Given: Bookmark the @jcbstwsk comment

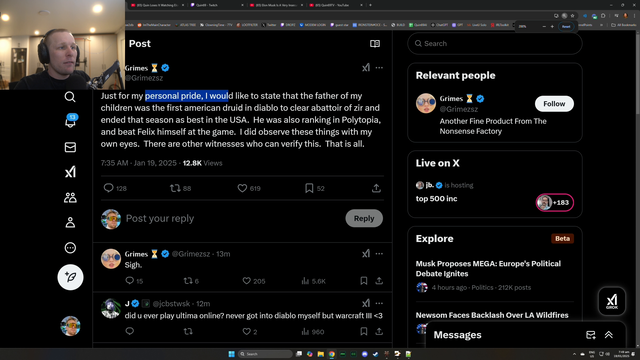Looking at the screenshot, I should click(x=364, y=331).
